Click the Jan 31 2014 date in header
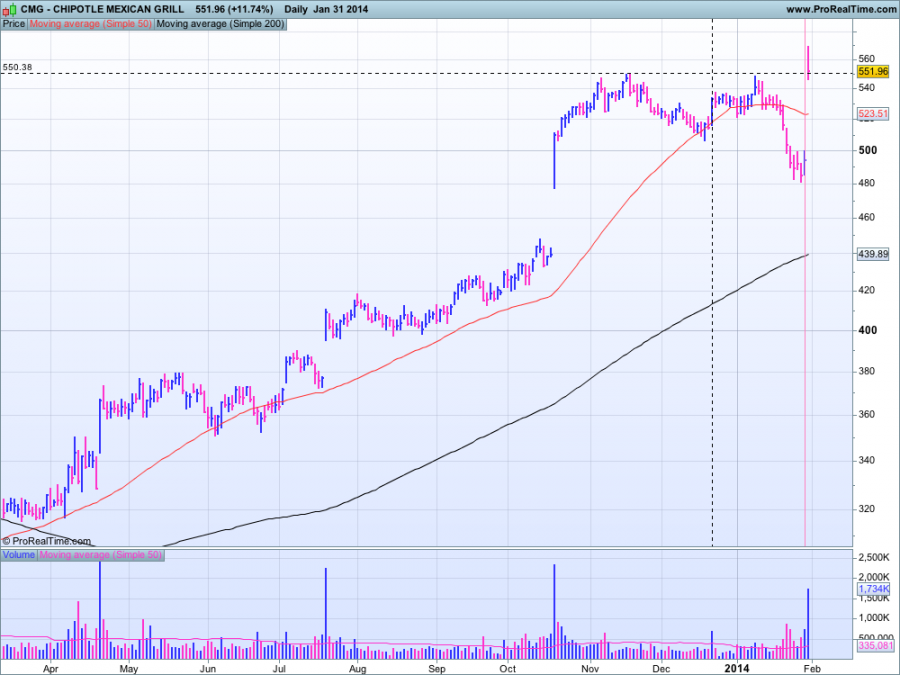 tap(340, 9)
